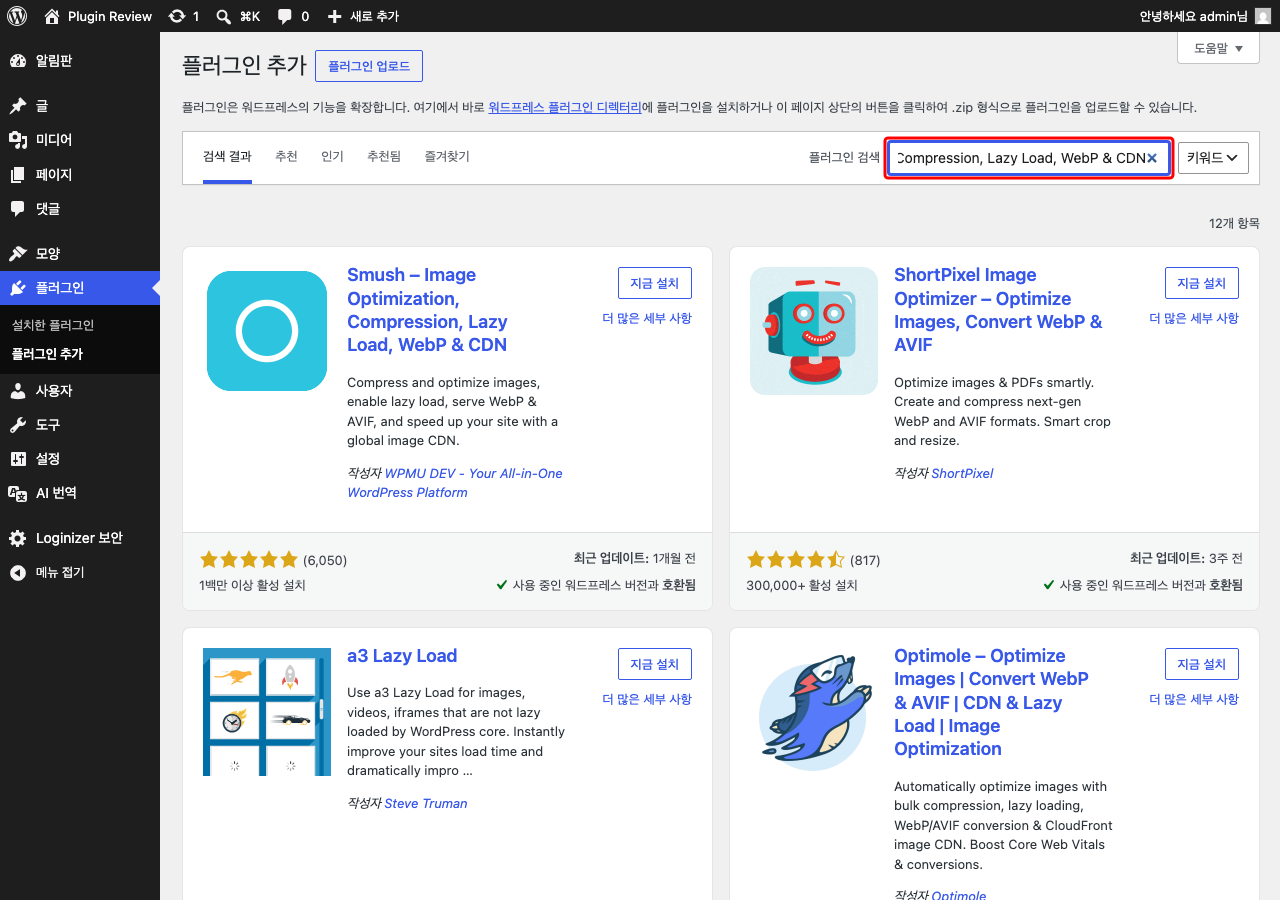Open the a3 Lazy Load title link

pyautogui.click(x=402, y=656)
